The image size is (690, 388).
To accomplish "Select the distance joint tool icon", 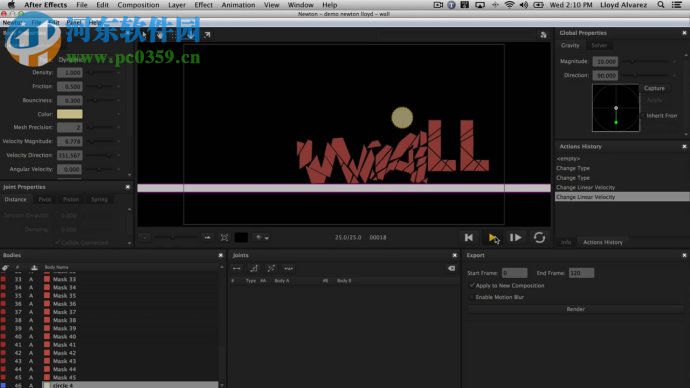I will click(237, 268).
